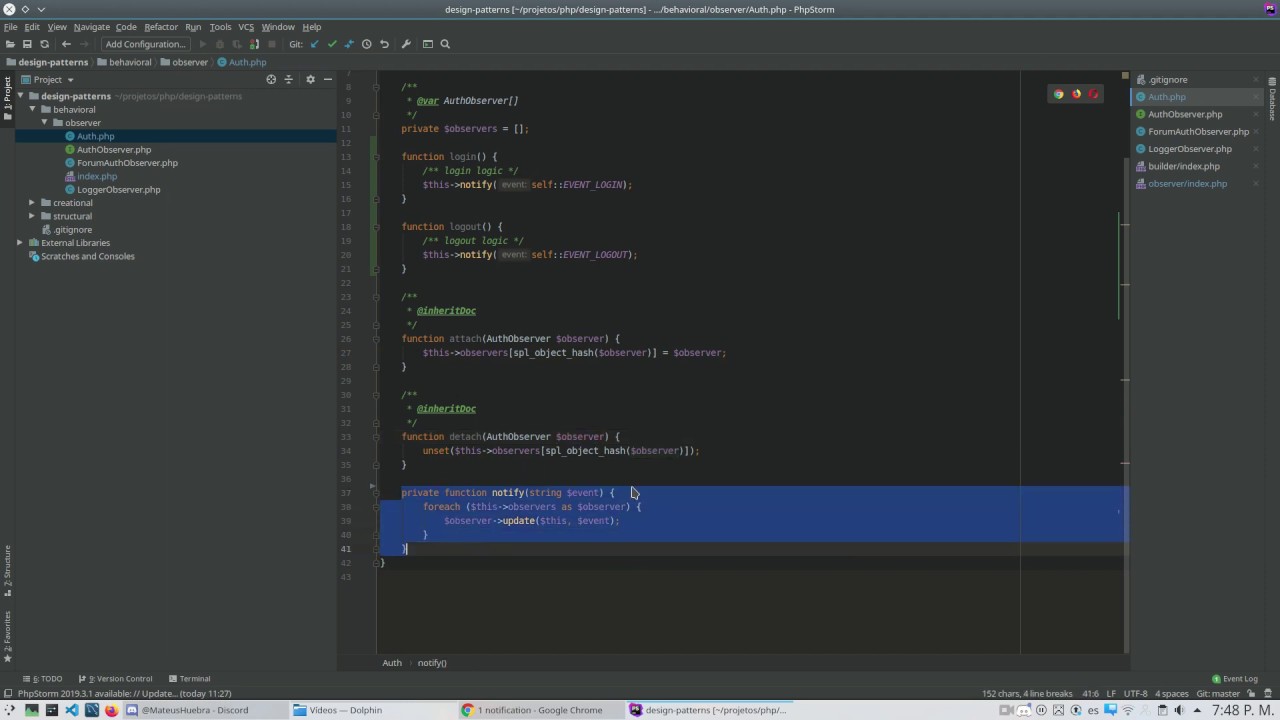
Task: Open Project panel gear options
Action: click(x=310, y=79)
